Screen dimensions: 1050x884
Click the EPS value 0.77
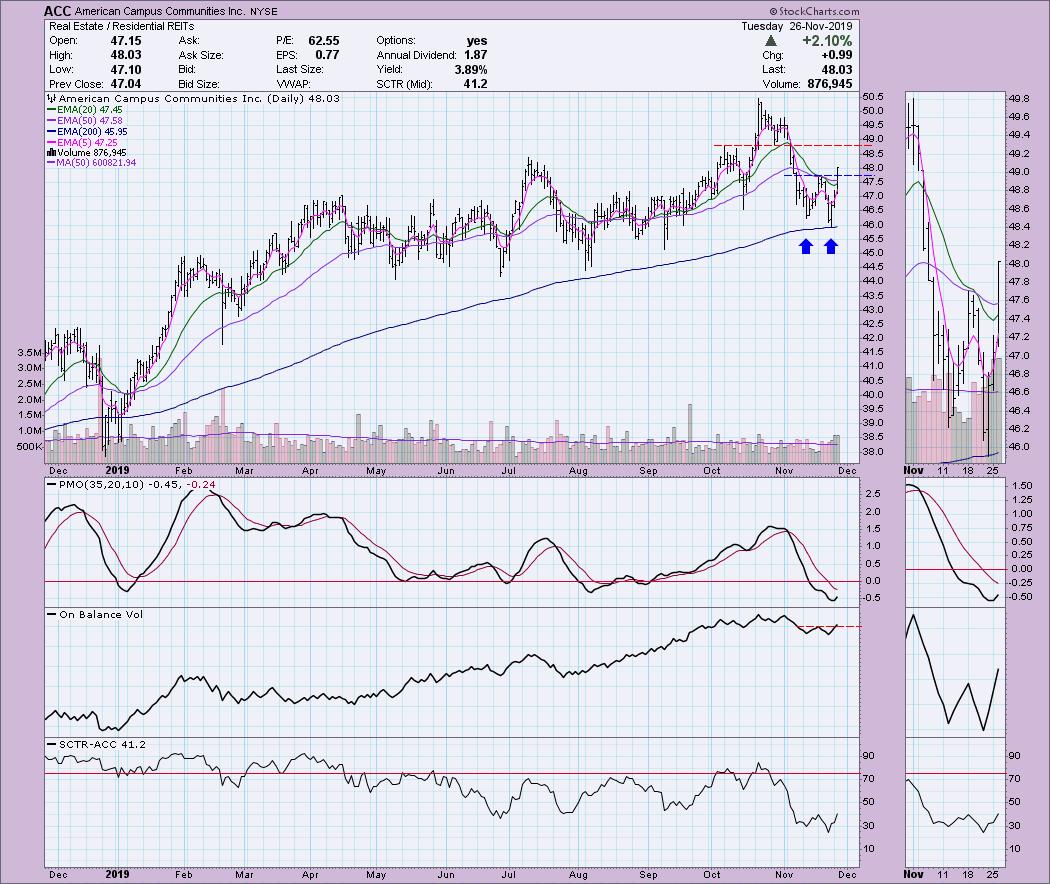[327, 55]
